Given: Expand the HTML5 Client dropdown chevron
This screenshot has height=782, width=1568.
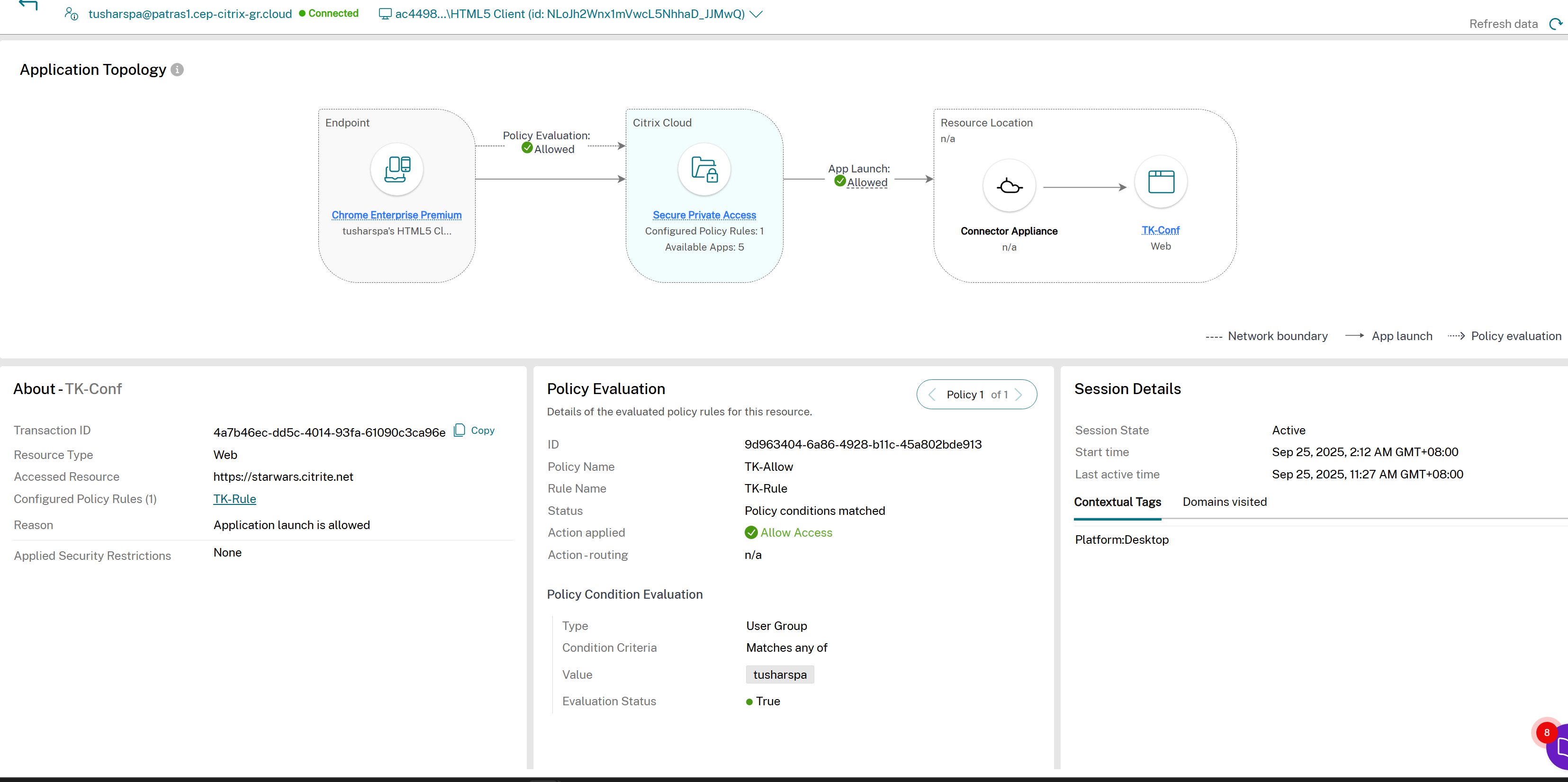Looking at the screenshot, I should [756, 14].
